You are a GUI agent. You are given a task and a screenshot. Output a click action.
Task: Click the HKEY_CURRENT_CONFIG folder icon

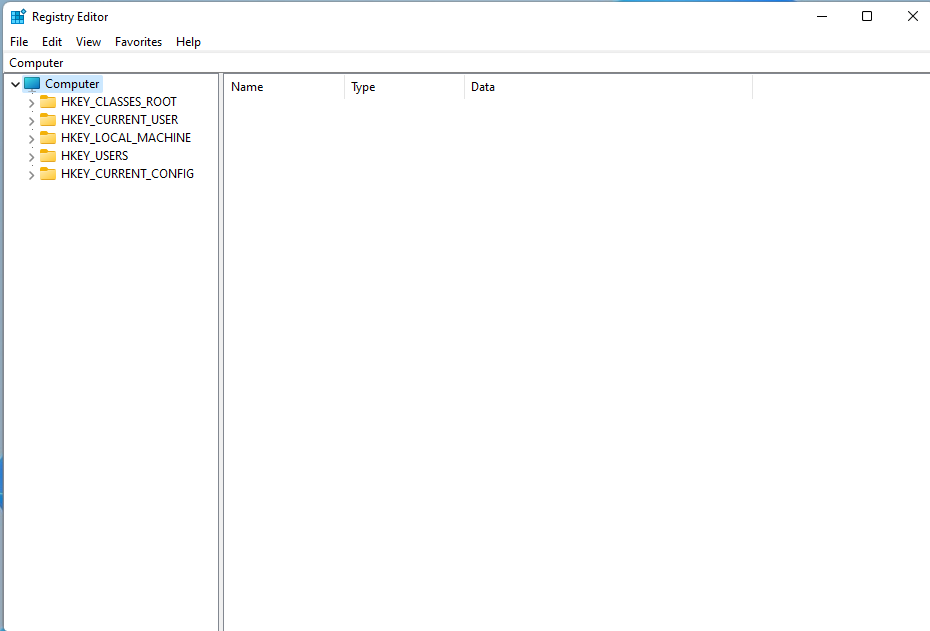point(48,173)
